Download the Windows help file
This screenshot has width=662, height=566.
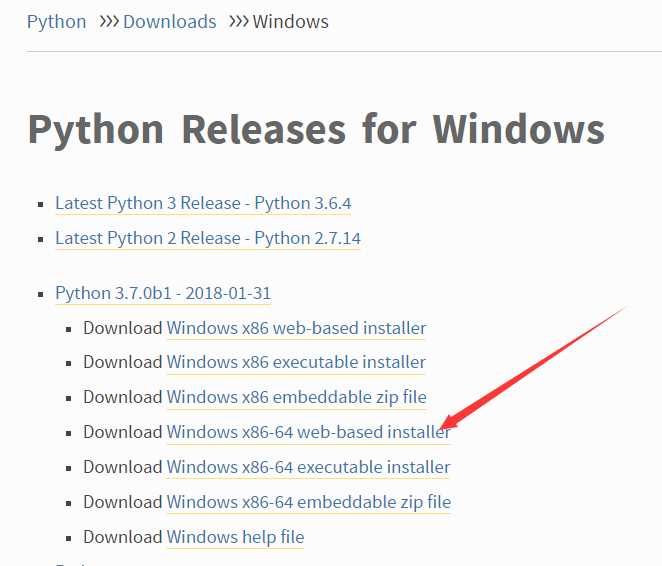235,537
